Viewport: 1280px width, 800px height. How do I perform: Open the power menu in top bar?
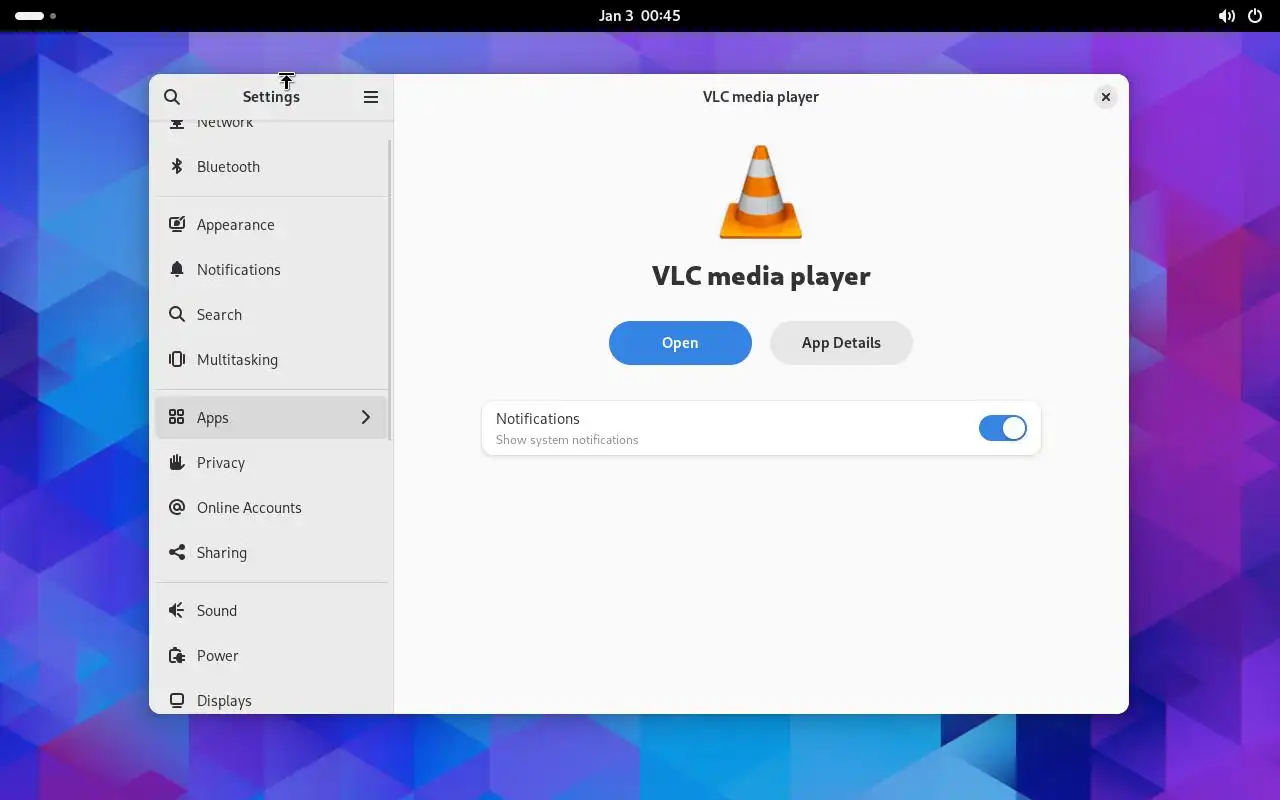(x=1255, y=16)
